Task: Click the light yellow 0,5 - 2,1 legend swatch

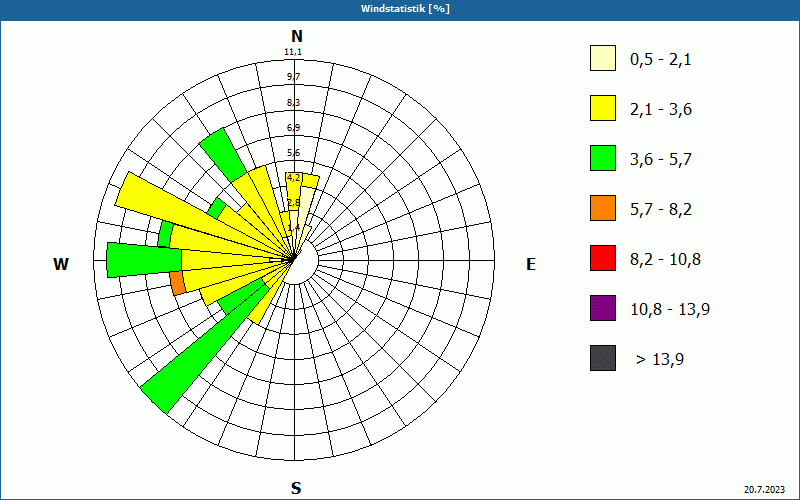Action: [x=603, y=58]
